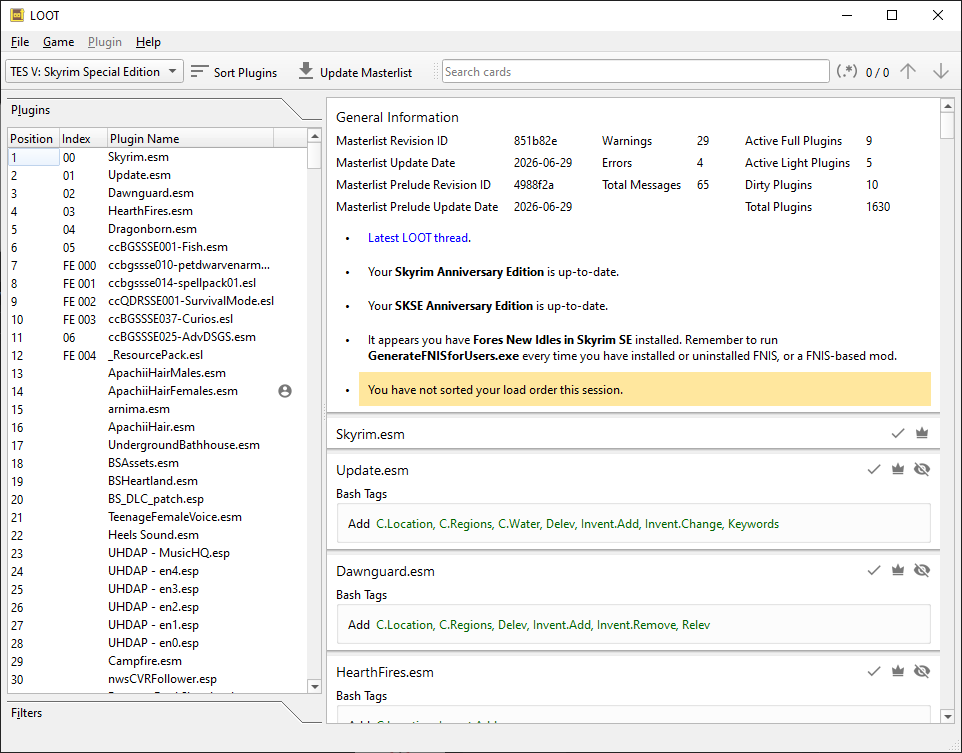Click the crown icon on HearthFires.esm card

pos(898,671)
